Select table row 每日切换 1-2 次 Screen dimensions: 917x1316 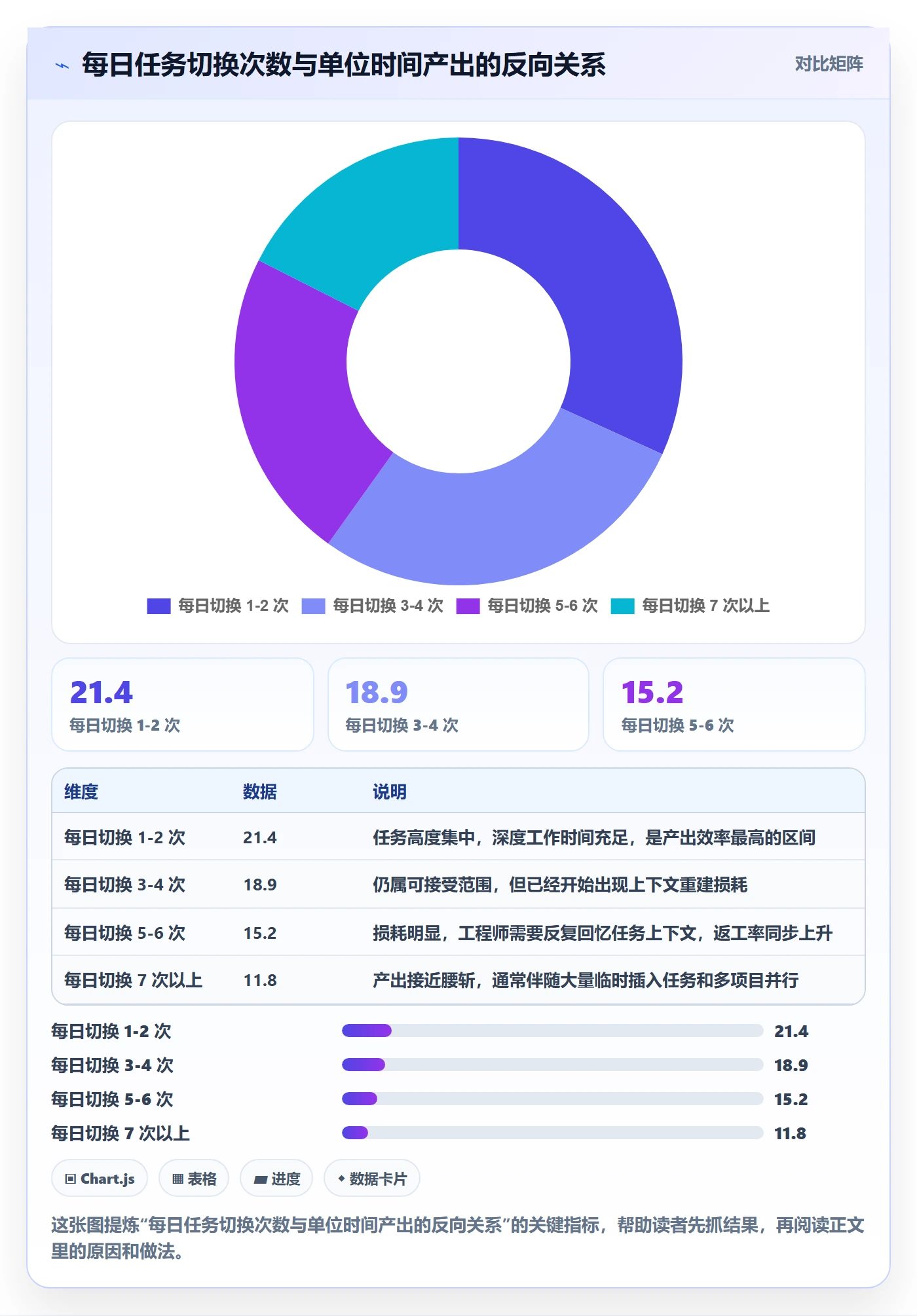coord(458,837)
